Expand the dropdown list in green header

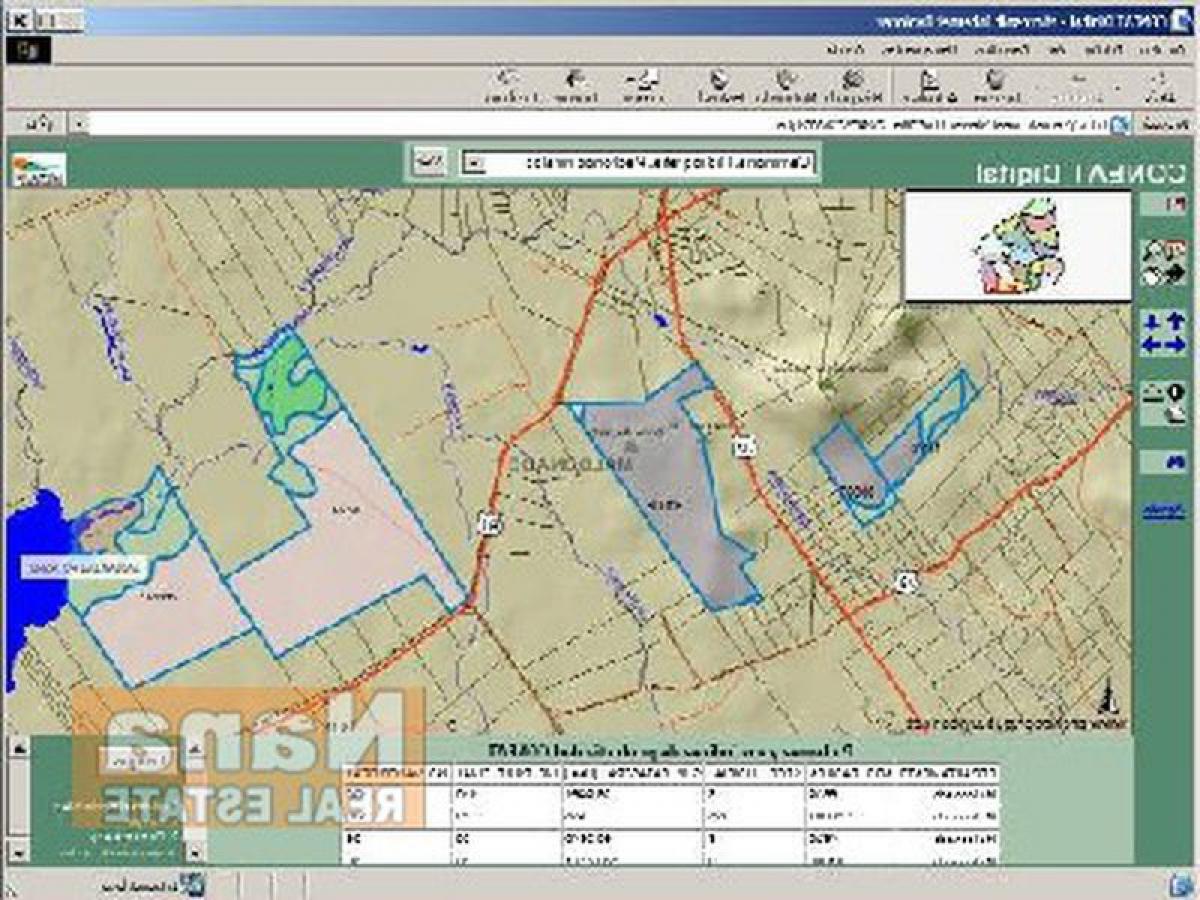click(x=476, y=162)
